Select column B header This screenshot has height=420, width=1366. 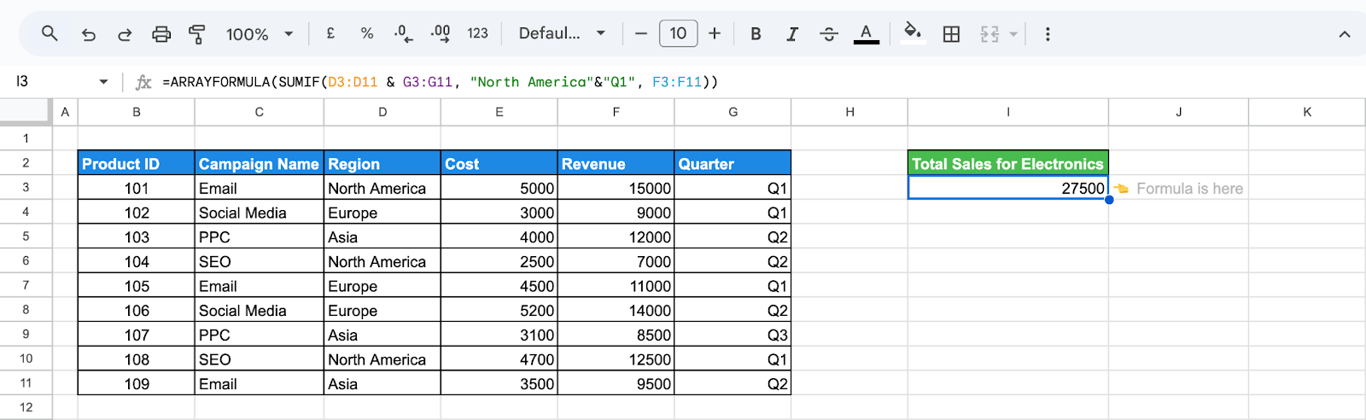[136, 112]
